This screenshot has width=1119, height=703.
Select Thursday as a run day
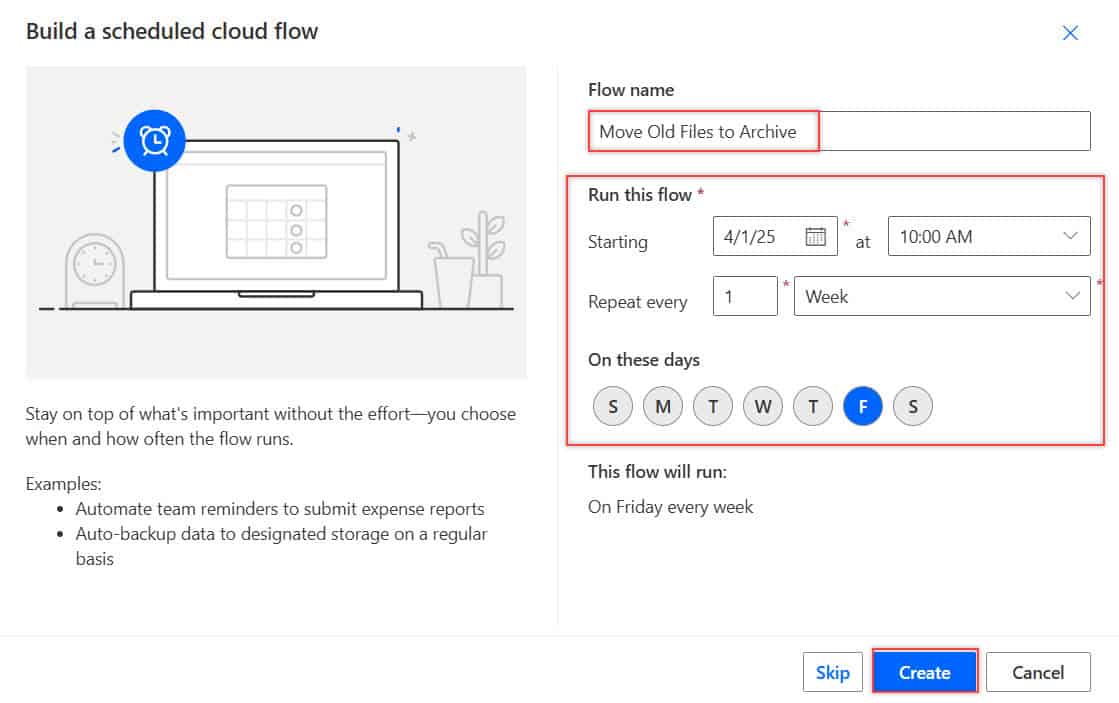[x=813, y=405]
